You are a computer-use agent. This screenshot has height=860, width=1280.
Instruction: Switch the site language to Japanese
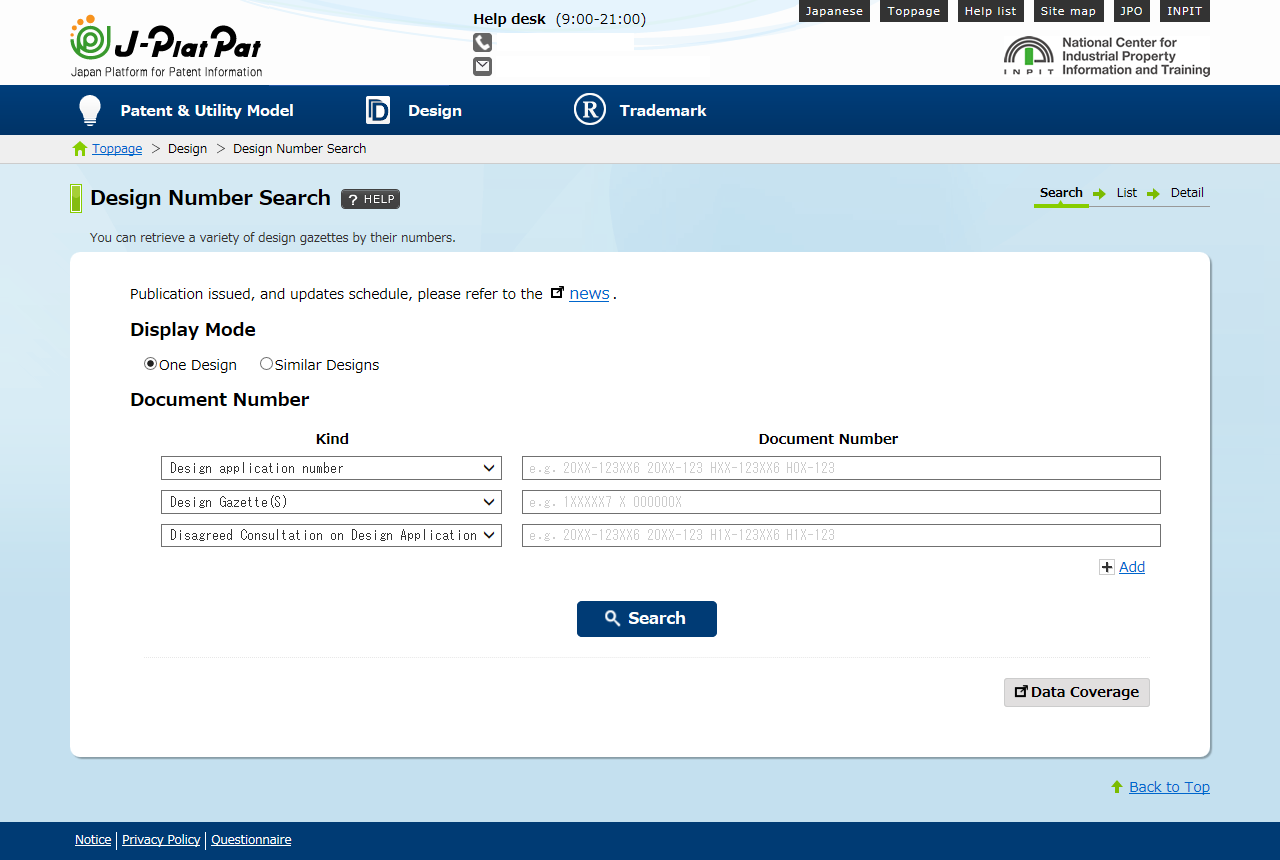pos(834,11)
